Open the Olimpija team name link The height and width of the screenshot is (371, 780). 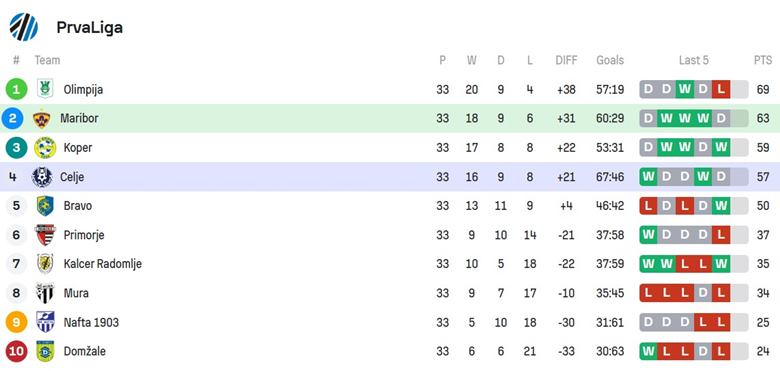click(83, 90)
